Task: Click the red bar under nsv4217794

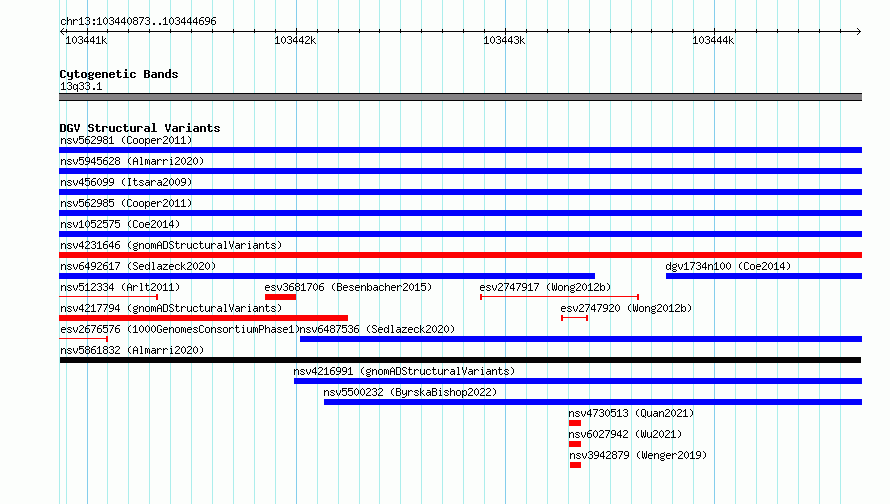Action: 203,318
